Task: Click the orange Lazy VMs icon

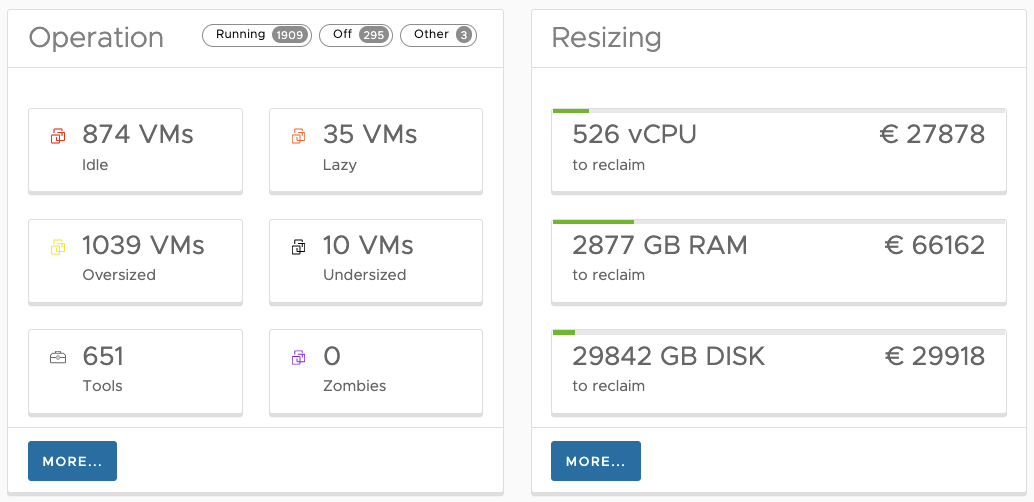Action: pyautogui.click(x=299, y=137)
